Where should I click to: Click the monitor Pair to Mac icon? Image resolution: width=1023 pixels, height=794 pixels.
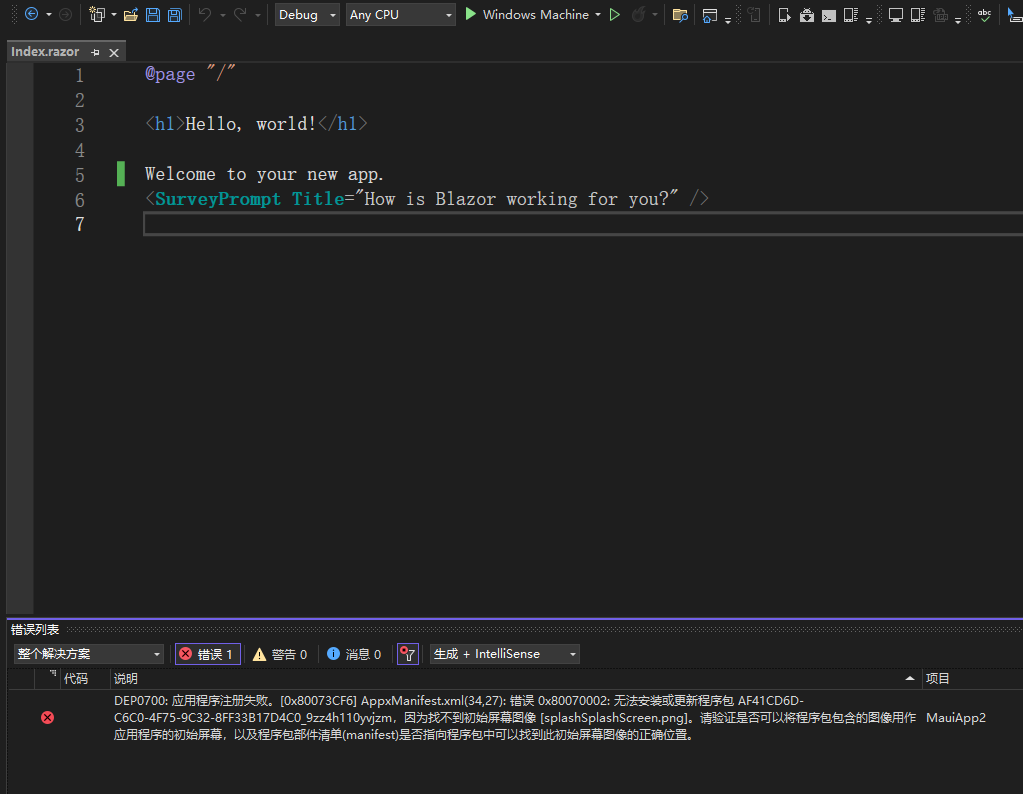[896, 15]
